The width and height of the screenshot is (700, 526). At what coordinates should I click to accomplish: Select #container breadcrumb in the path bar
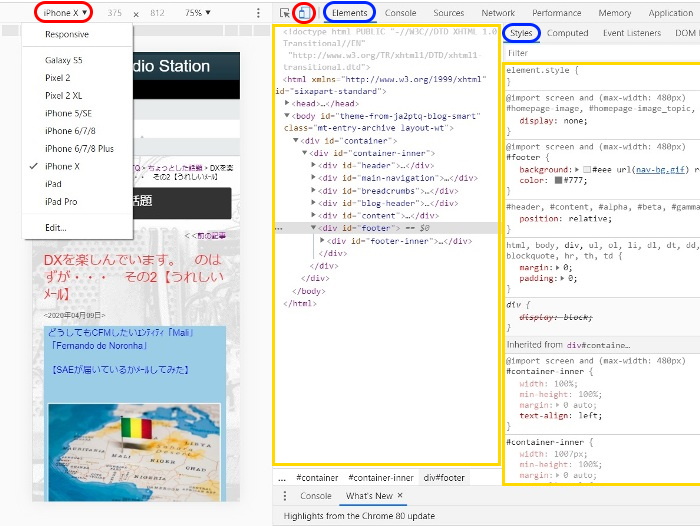tap(317, 478)
